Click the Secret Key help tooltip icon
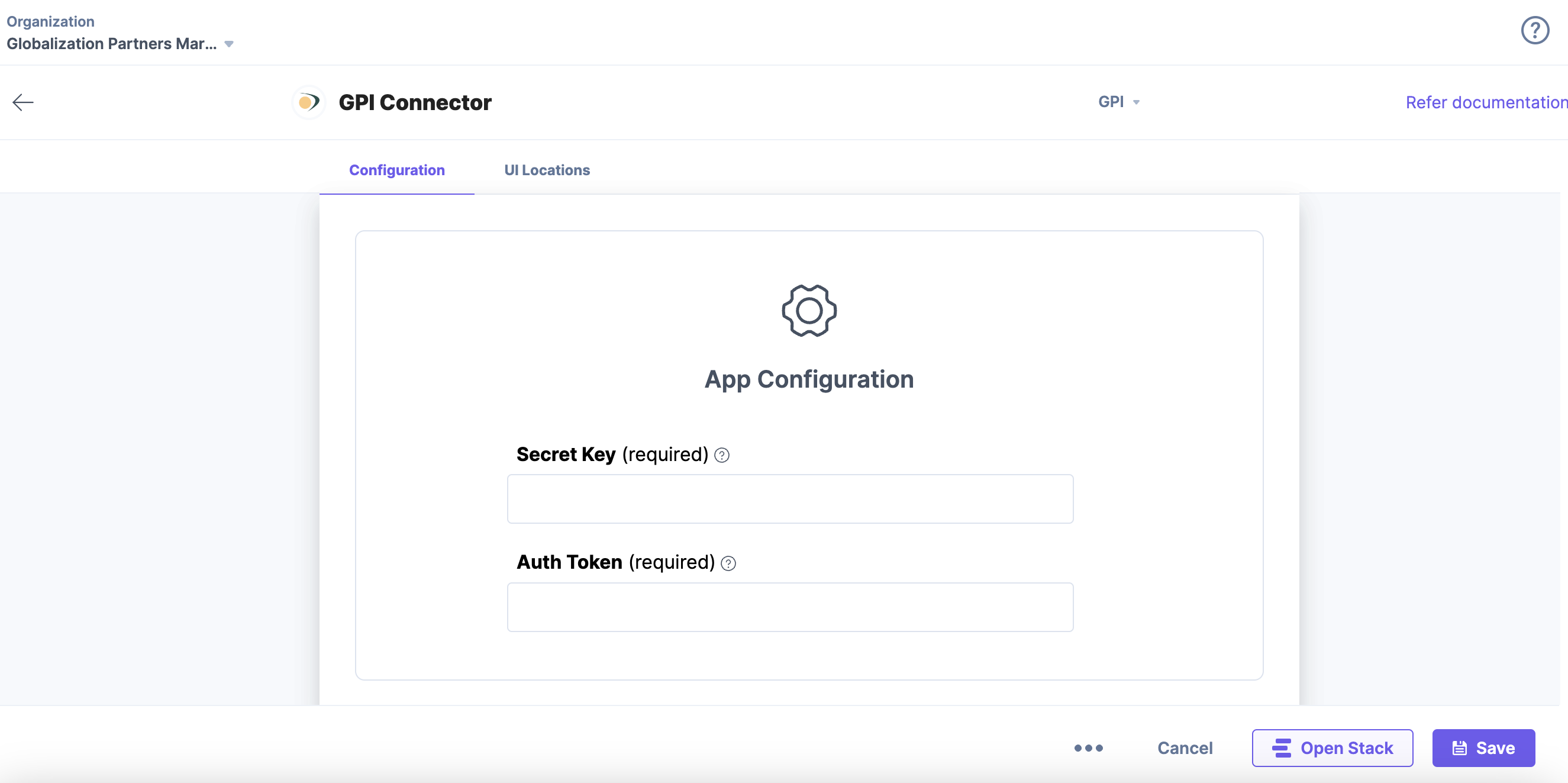The width and height of the screenshot is (1568, 783). click(722, 455)
